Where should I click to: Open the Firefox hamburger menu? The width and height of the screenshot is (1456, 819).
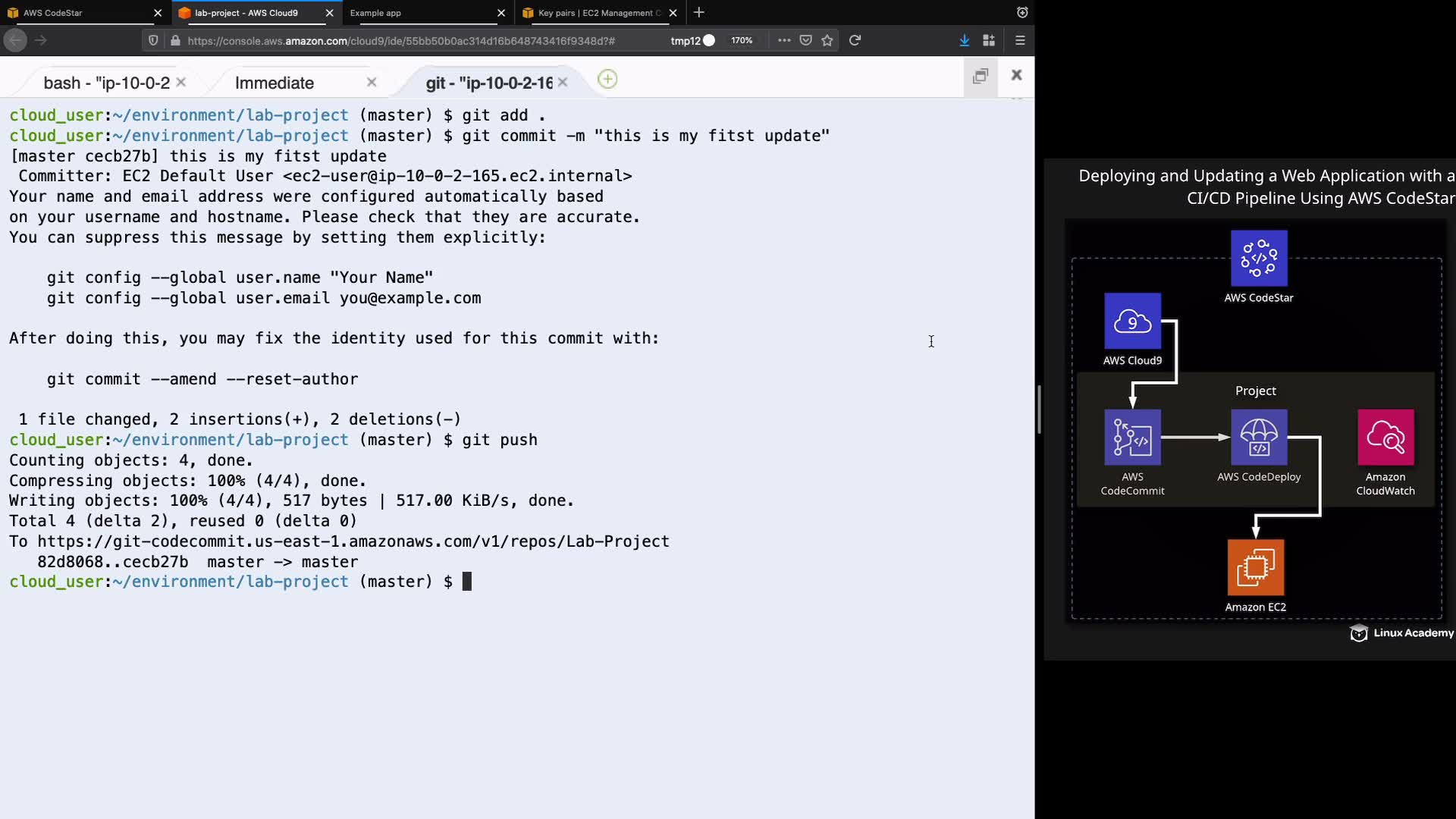tap(1020, 40)
